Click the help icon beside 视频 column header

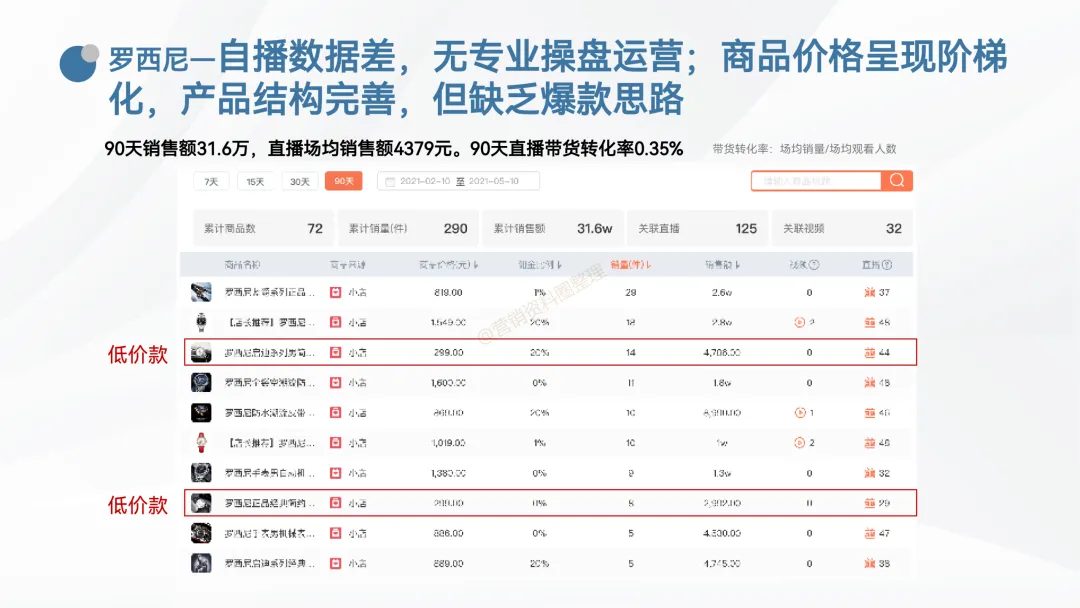pos(814,264)
